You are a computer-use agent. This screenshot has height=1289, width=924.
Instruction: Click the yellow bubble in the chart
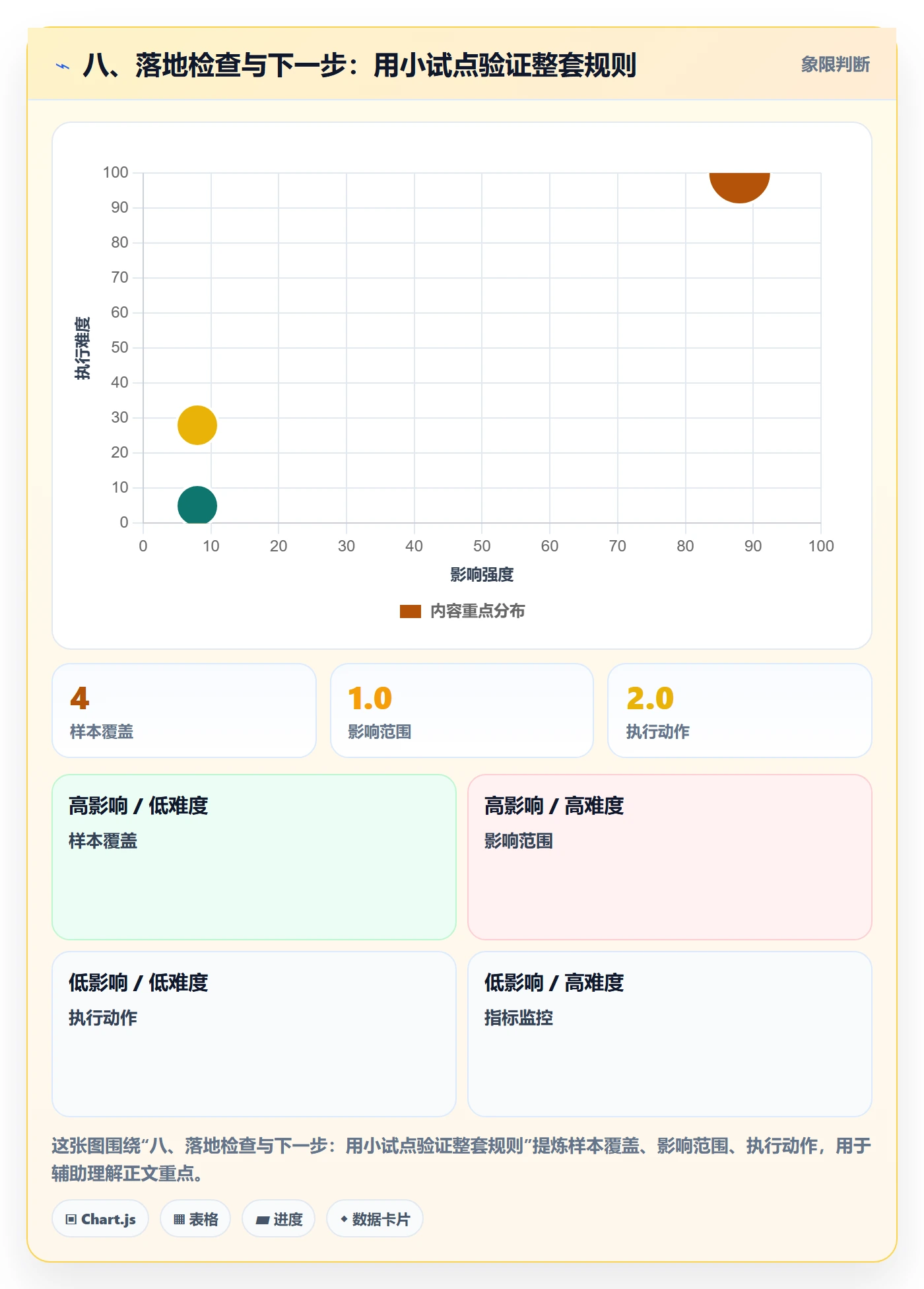197,425
